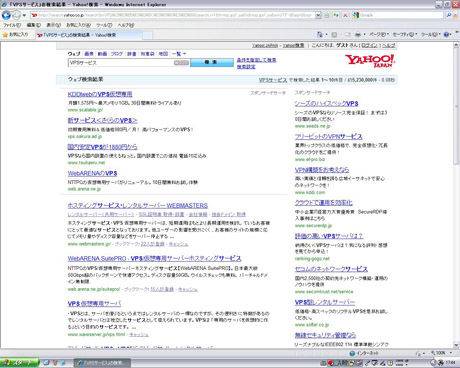
Task: Click the blue 検索 button
Action: 212,62
